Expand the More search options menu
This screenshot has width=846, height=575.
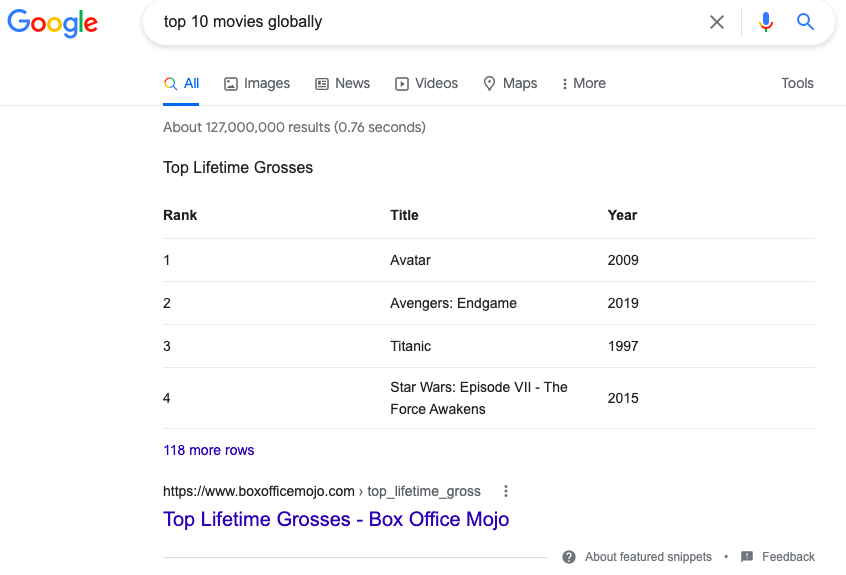point(584,84)
